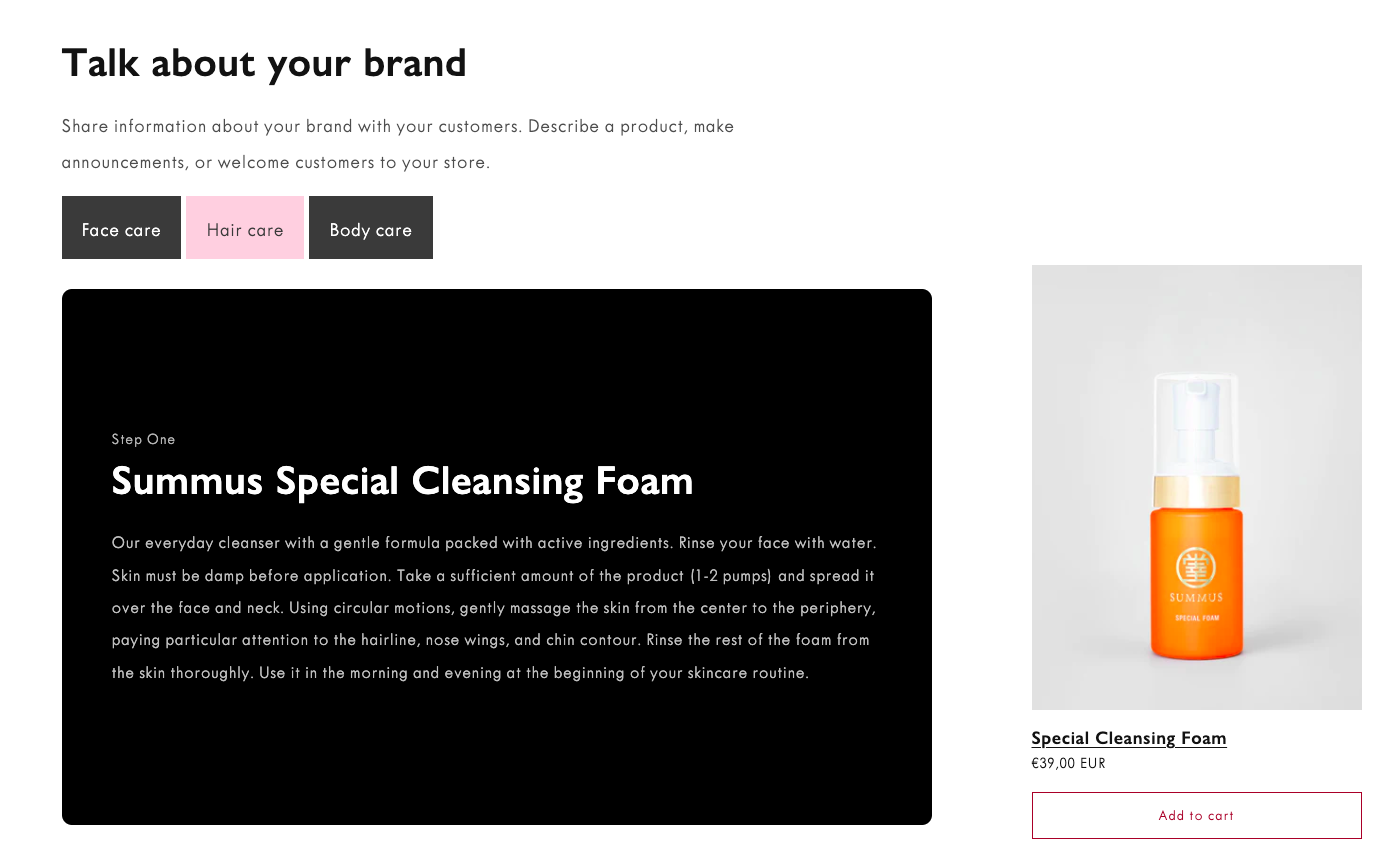This screenshot has width=1376, height=849.
Task: Click the SUMMUS wordmark on the orange bottle
Action: coord(1196,598)
